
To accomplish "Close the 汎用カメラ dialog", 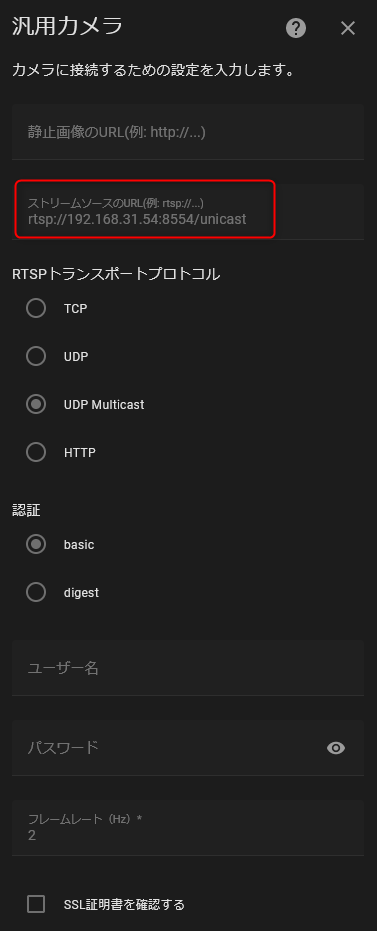I will click(348, 28).
